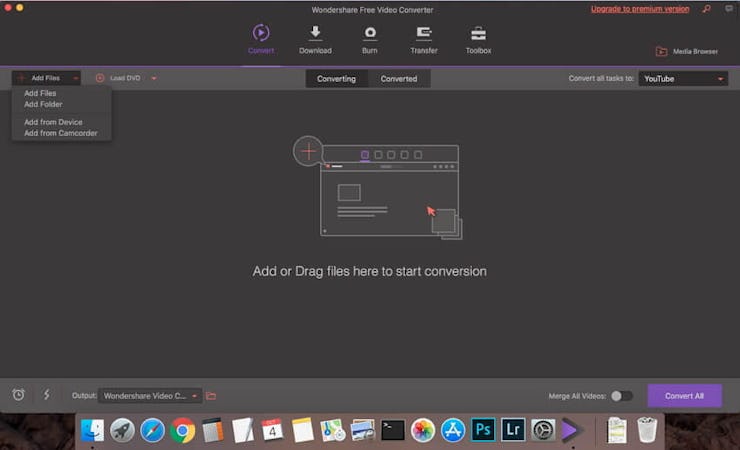Viewport: 740px width, 450px height.
Task: Open Launchpad rocket in the dock
Action: 122,430
